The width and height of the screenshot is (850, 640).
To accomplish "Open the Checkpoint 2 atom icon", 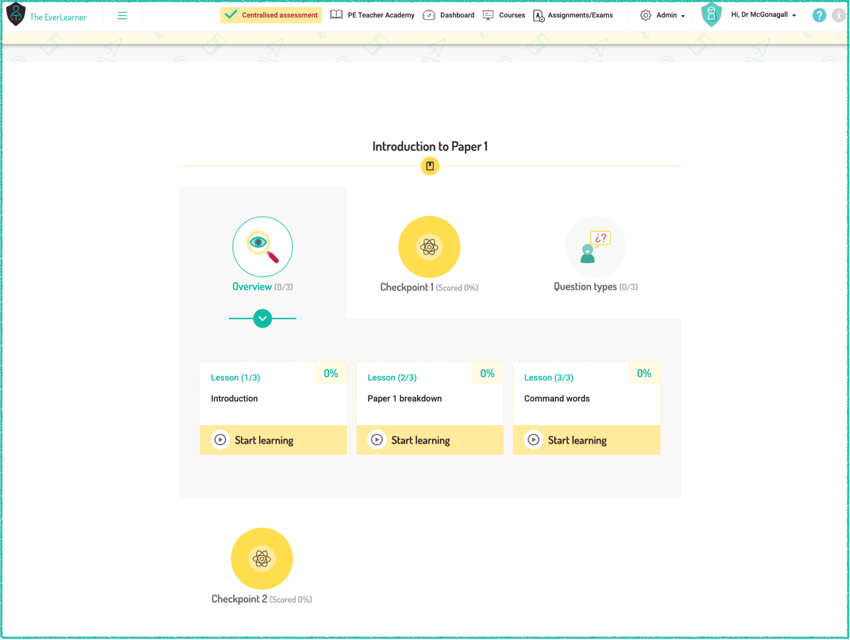I will coord(262,559).
